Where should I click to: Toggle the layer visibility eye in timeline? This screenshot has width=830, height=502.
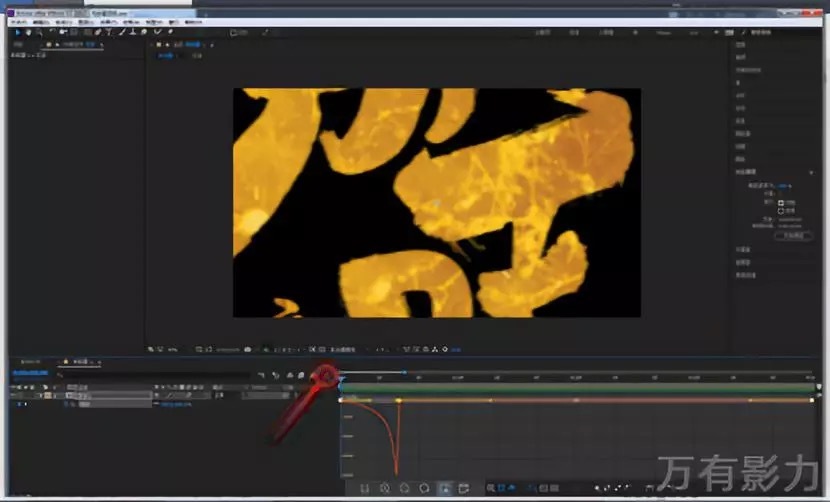click(15, 396)
